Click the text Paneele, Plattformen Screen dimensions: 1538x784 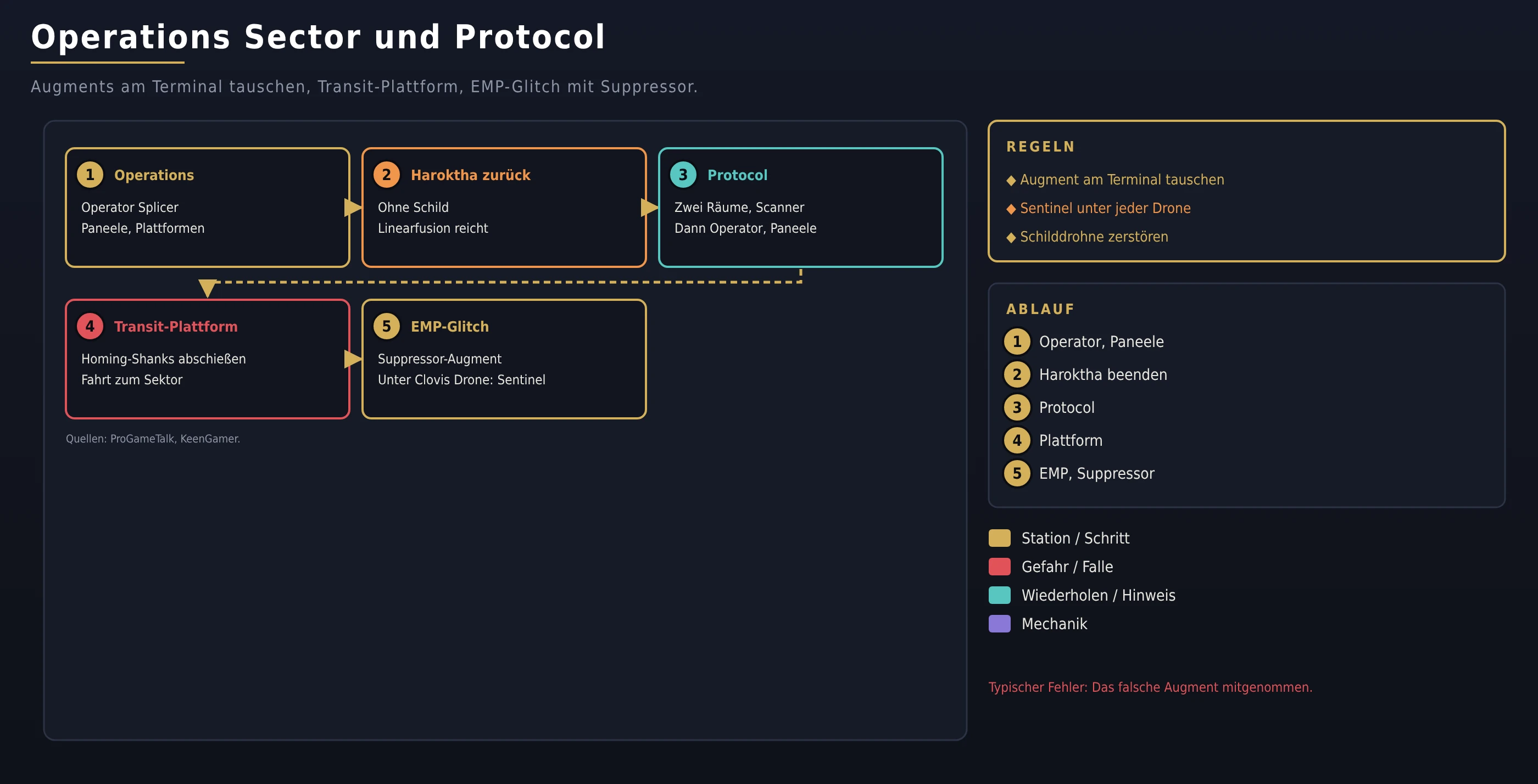(x=143, y=228)
